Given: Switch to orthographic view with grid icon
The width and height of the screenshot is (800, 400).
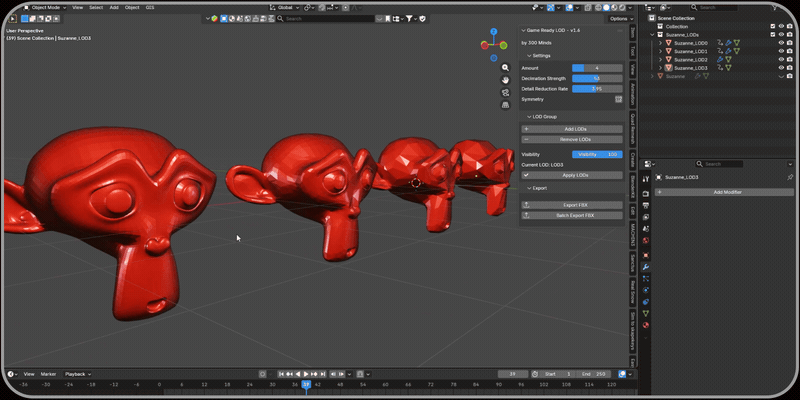Looking at the screenshot, I should pyautogui.click(x=505, y=105).
